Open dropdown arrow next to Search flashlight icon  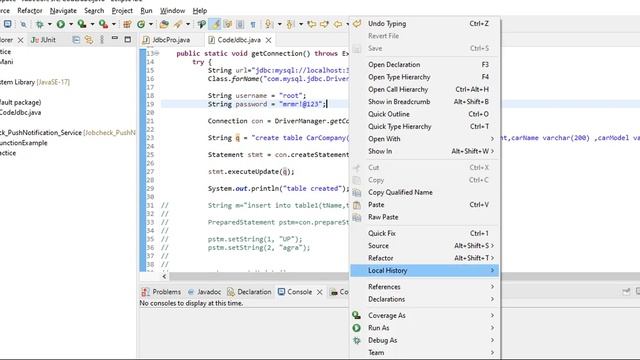coord(188,24)
